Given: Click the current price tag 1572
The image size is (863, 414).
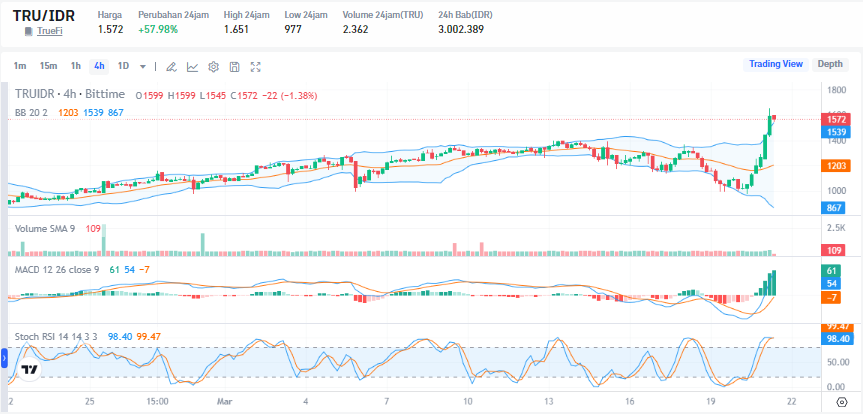Looking at the screenshot, I should coord(836,119).
